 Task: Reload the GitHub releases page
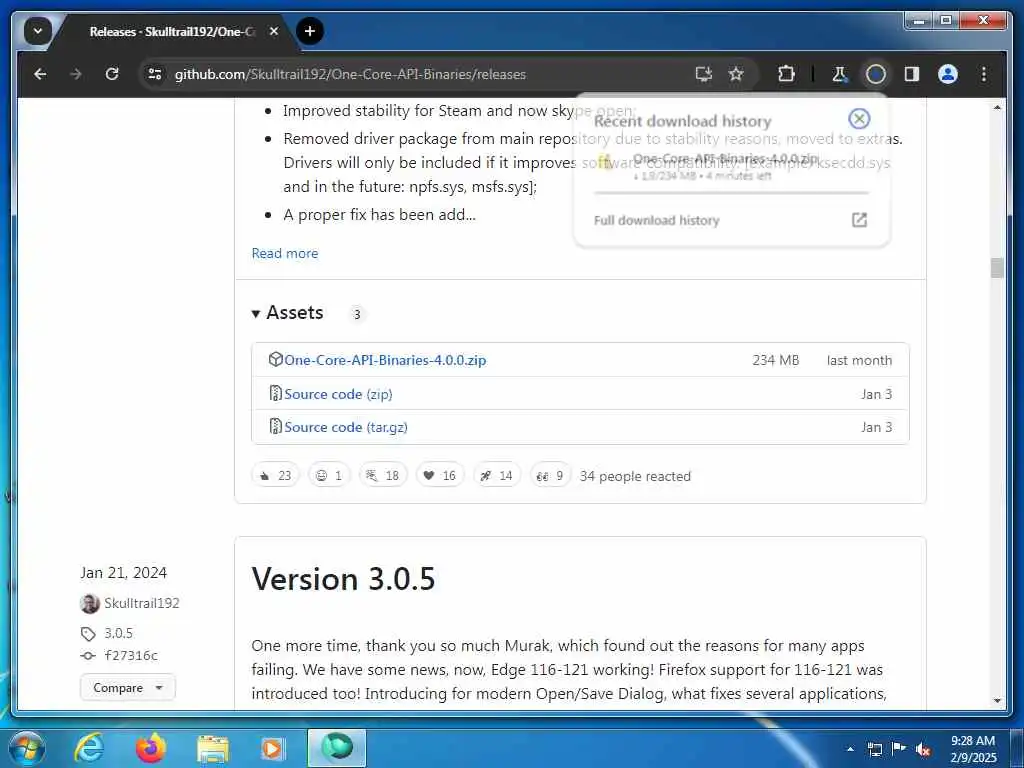click(112, 74)
